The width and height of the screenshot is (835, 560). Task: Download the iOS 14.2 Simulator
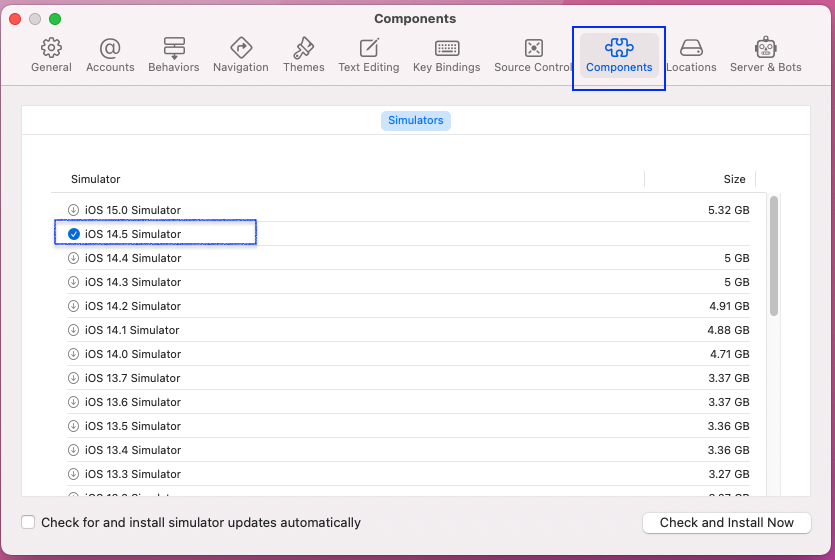tap(73, 306)
